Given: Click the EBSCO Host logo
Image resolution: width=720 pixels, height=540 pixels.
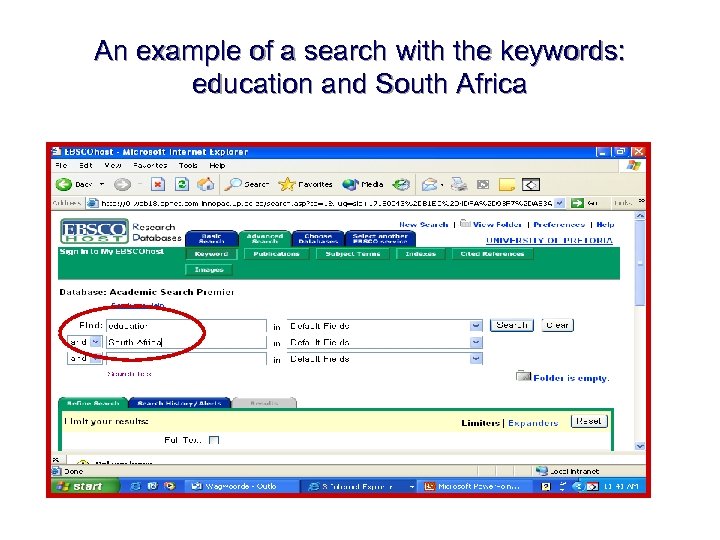Looking at the screenshot, I should [94, 231].
